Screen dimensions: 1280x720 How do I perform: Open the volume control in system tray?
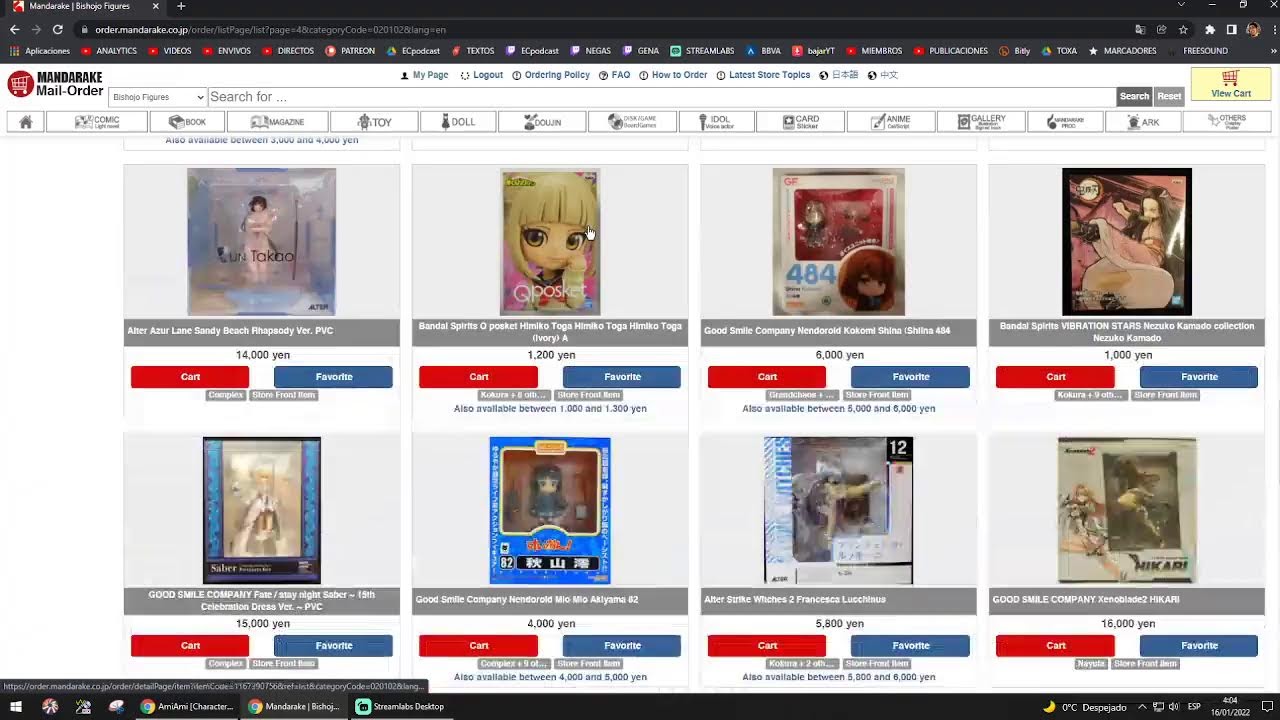[1173, 707]
